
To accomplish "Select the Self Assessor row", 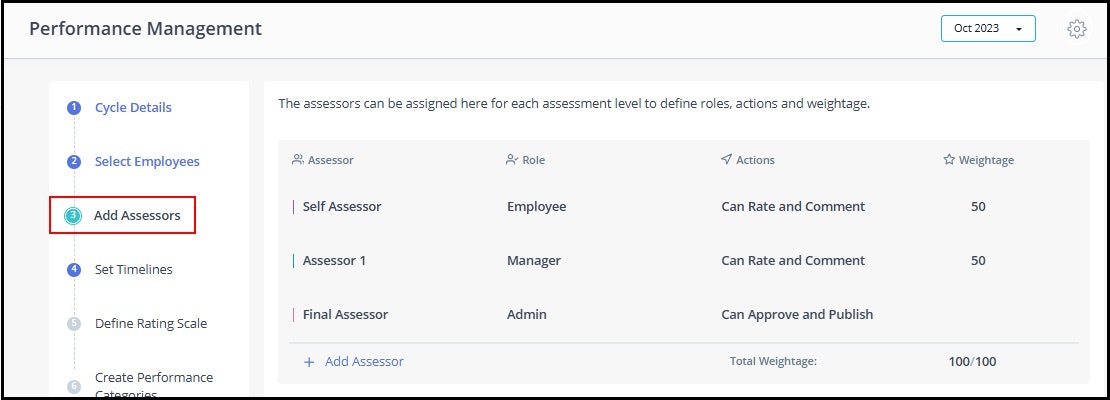I will (x=684, y=207).
